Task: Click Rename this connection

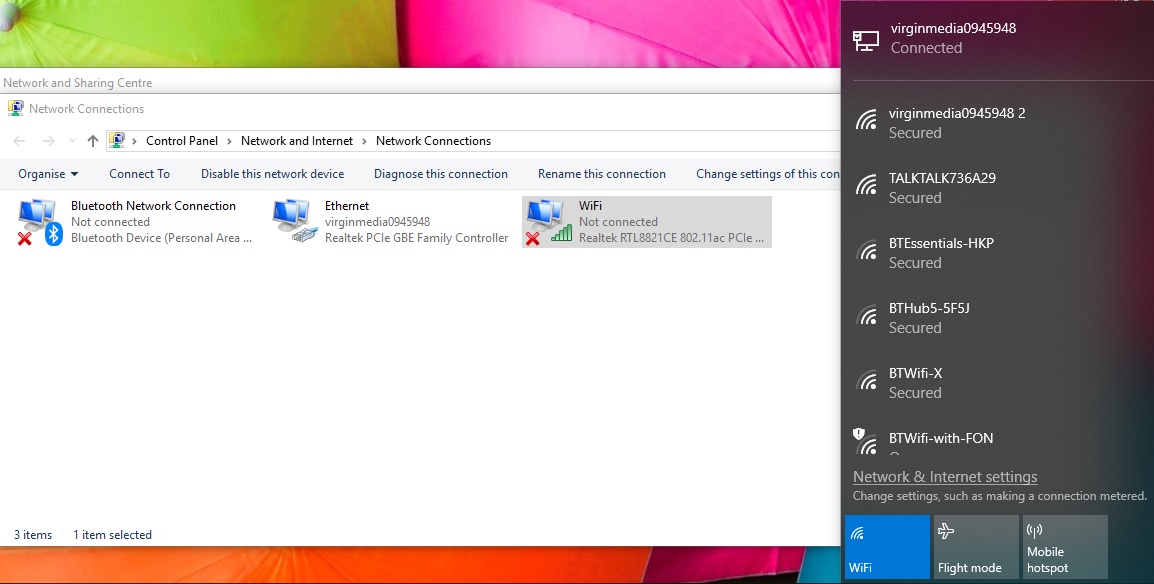Action: 602,174
